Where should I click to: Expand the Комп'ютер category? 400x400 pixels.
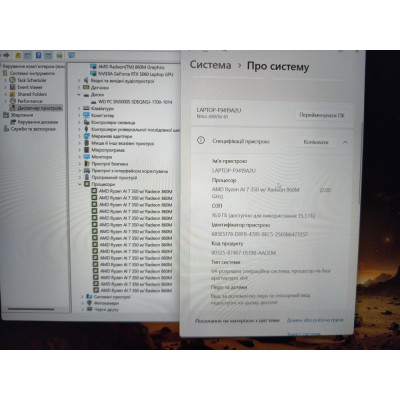pyautogui.click(x=79, y=115)
